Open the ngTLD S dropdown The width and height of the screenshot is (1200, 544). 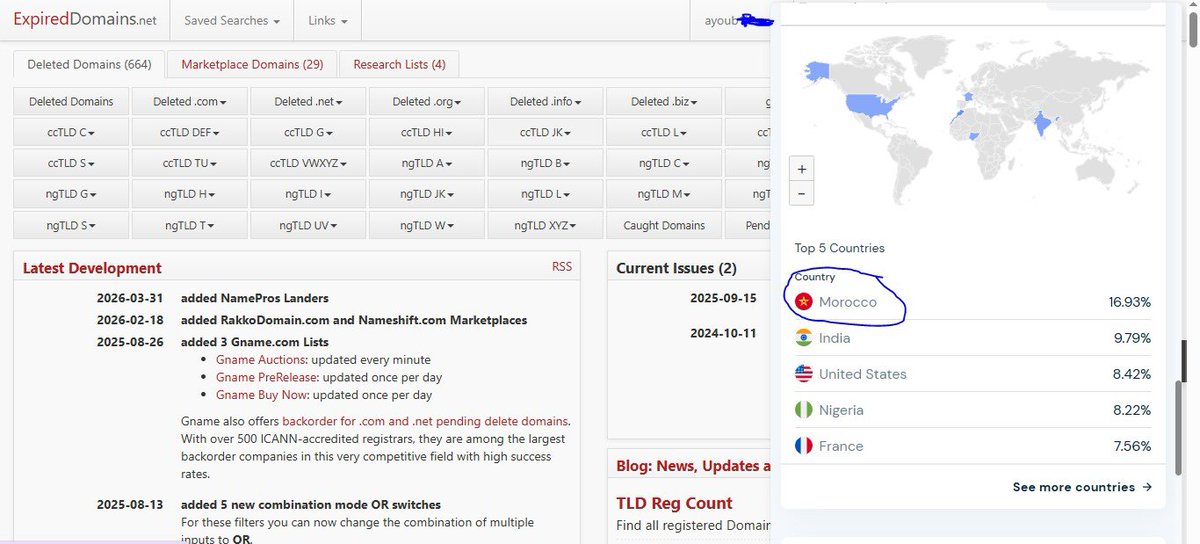click(71, 225)
